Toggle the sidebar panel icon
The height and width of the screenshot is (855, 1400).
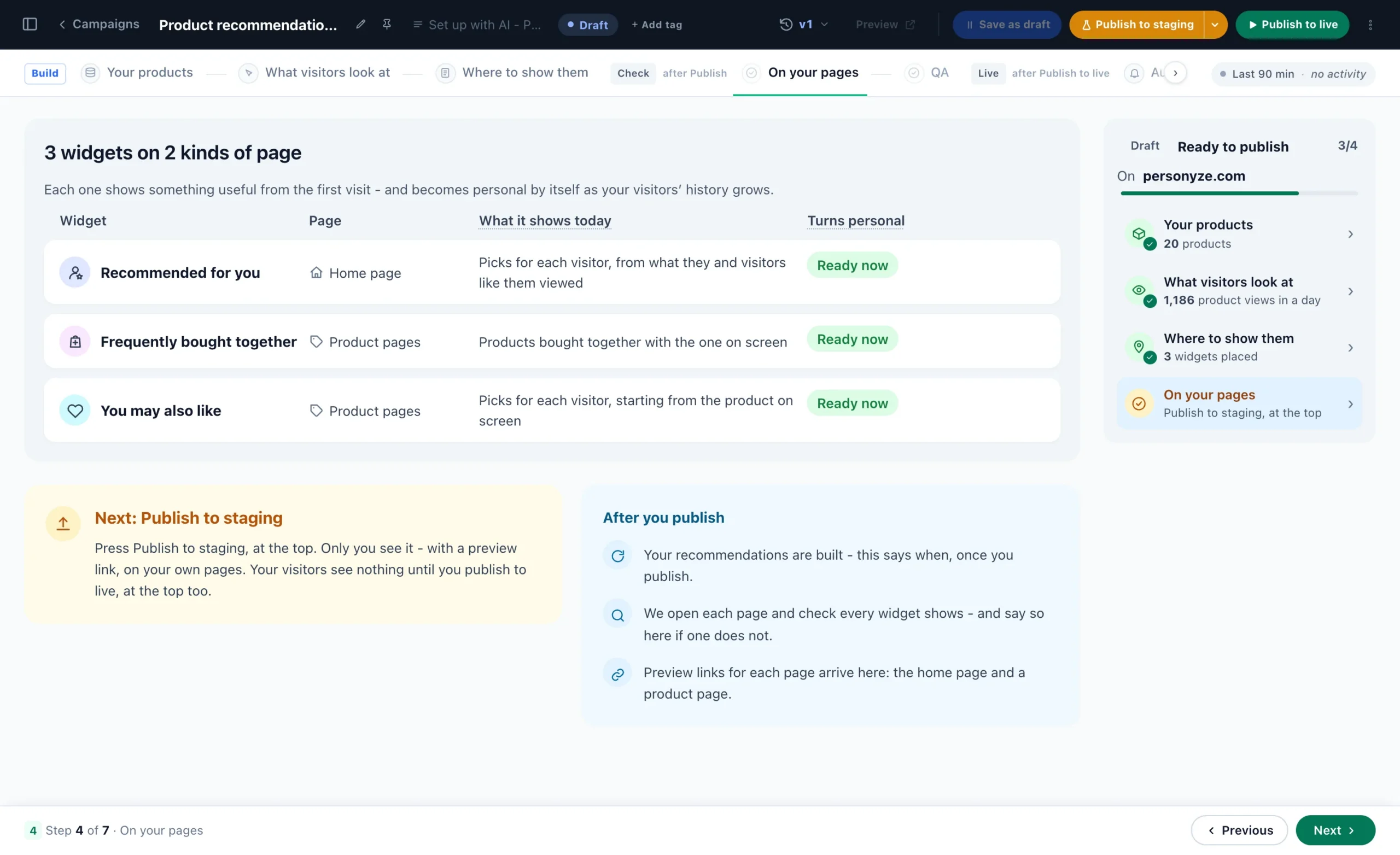click(30, 25)
